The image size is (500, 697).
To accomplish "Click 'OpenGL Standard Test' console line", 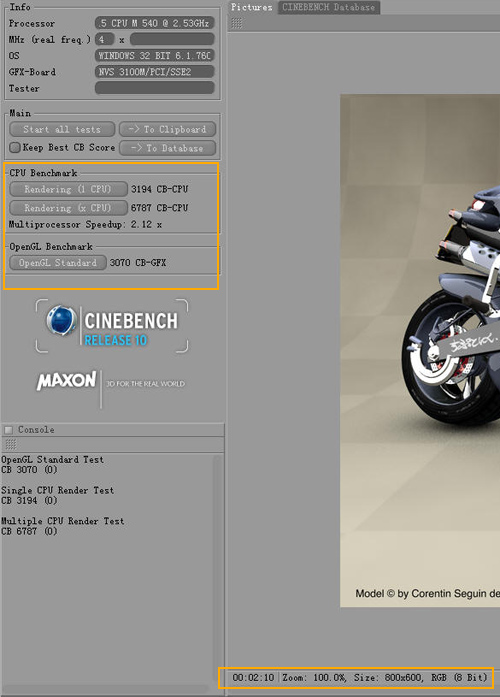I will (x=52, y=460).
